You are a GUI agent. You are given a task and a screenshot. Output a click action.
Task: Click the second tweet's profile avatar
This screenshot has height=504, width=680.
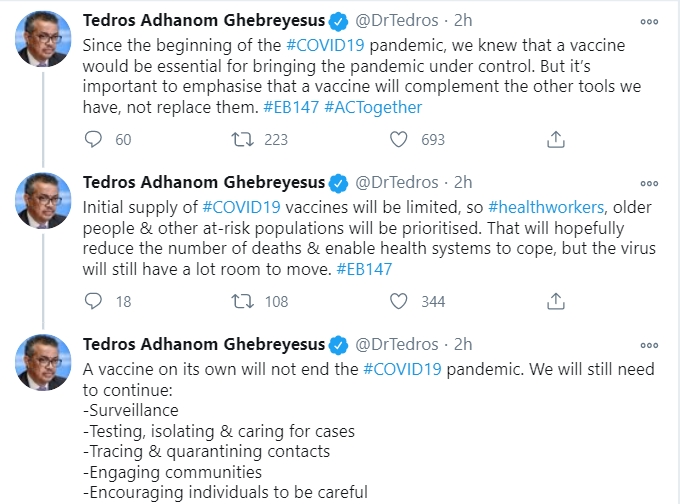point(43,204)
